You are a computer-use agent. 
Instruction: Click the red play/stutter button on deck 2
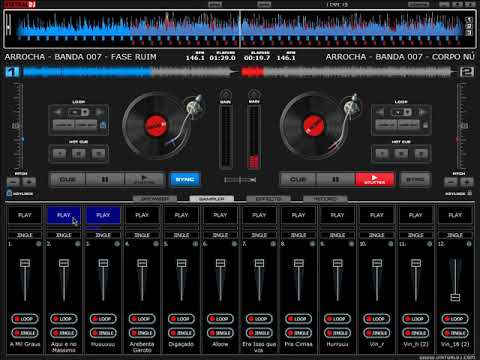(375, 179)
